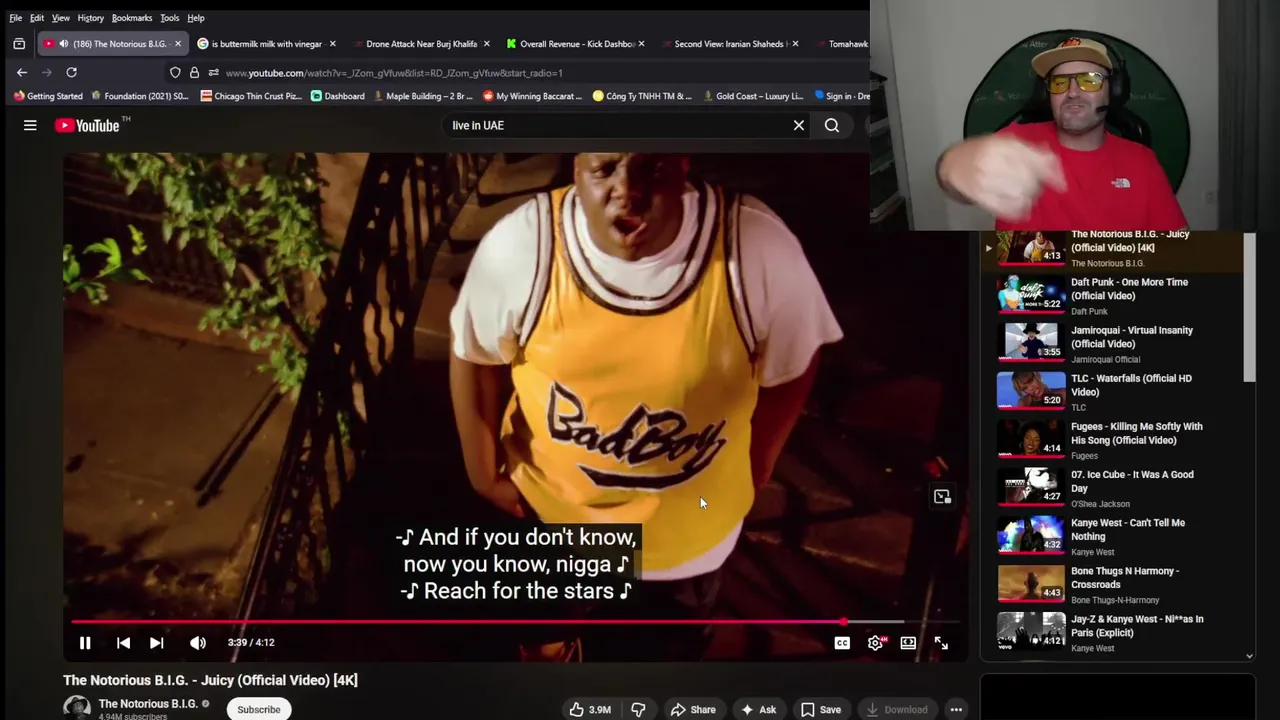Go to previous video in playlist
This screenshot has width=1280, height=720.
coord(123,643)
